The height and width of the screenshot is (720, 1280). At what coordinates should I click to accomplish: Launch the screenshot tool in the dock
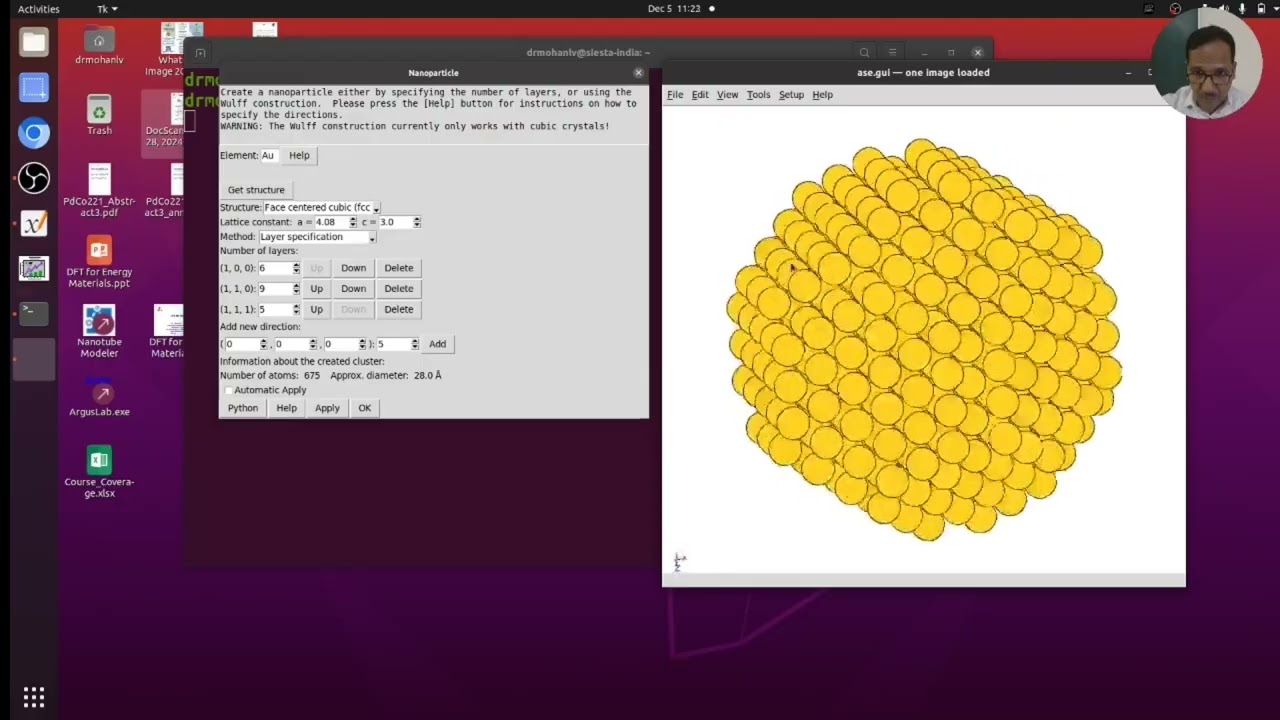coord(33,87)
